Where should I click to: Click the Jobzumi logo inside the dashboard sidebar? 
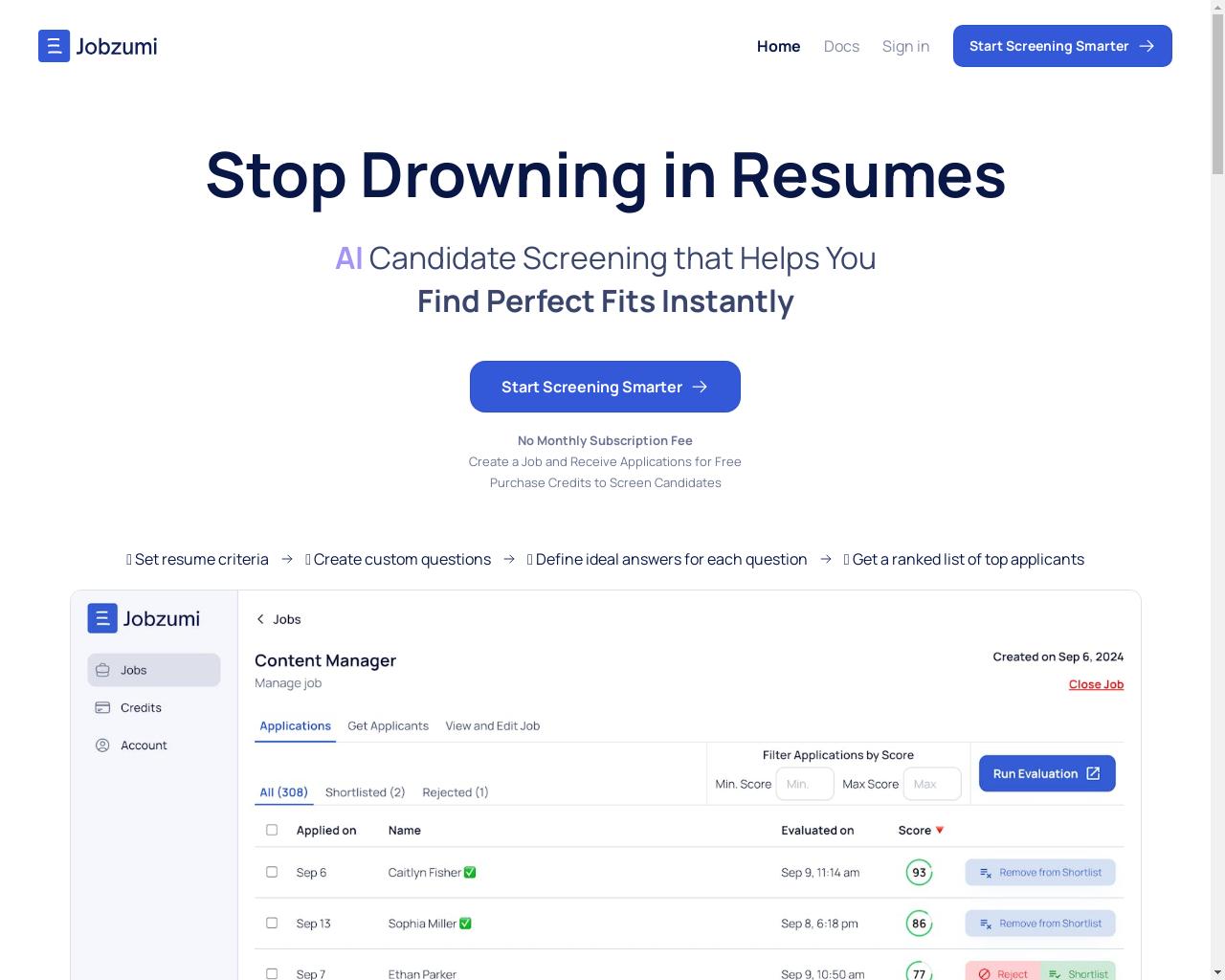(144, 618)
